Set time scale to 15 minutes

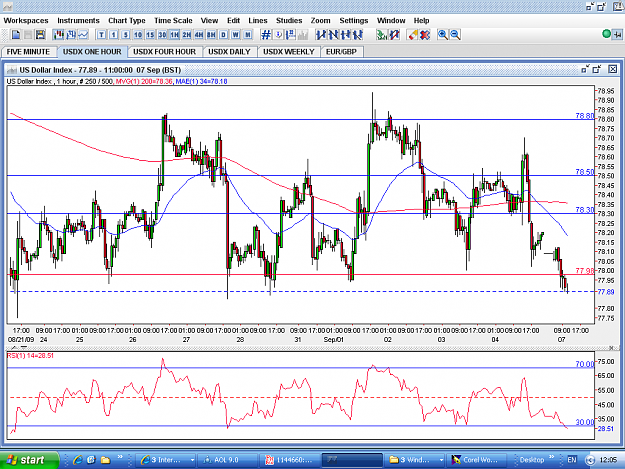(x=150, y=35)
